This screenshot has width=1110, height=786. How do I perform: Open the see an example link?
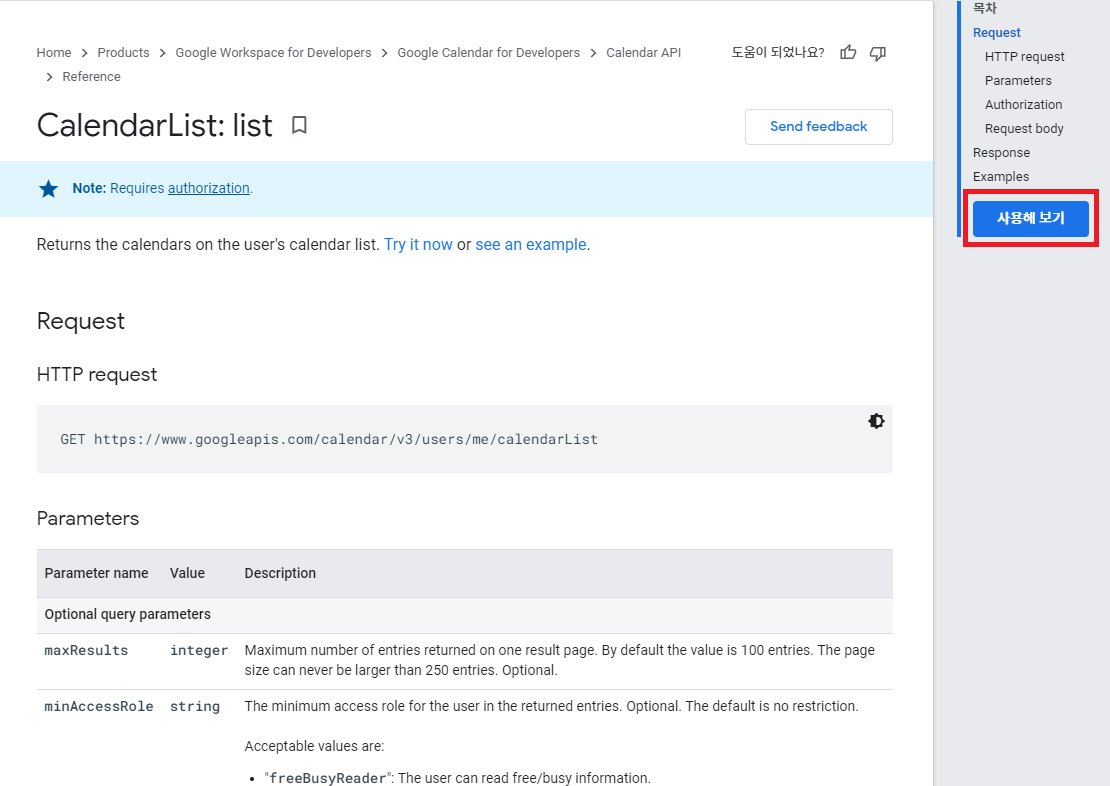(531, 244)
